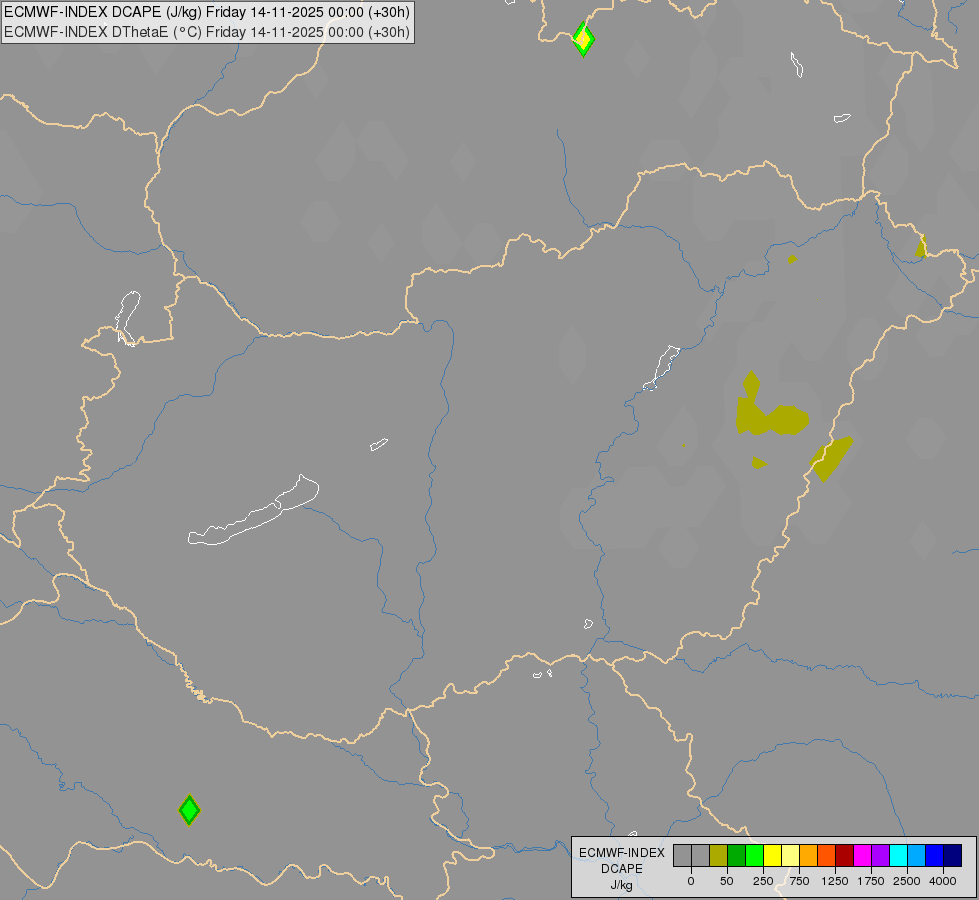Click the olive legend swatch
This screenshot has width=979, height=900.
(x=719, y=856)
